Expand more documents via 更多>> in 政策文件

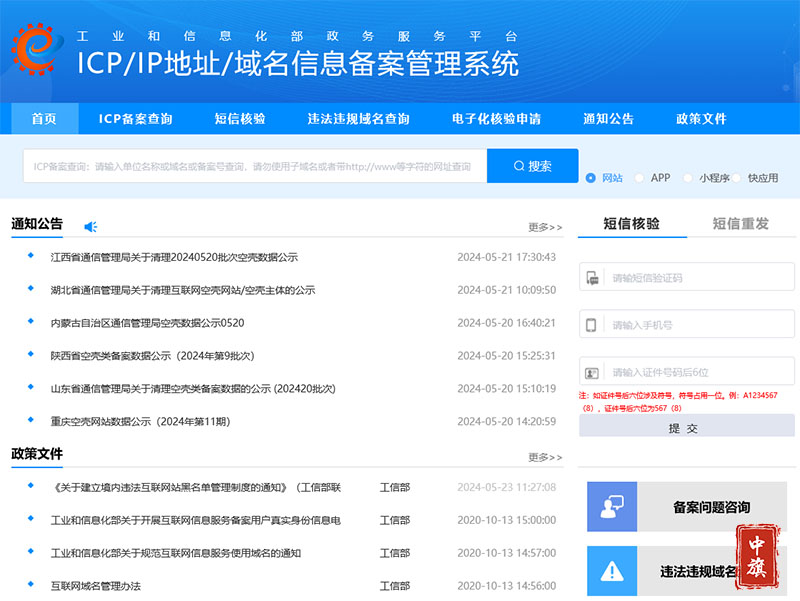(544, 458)
